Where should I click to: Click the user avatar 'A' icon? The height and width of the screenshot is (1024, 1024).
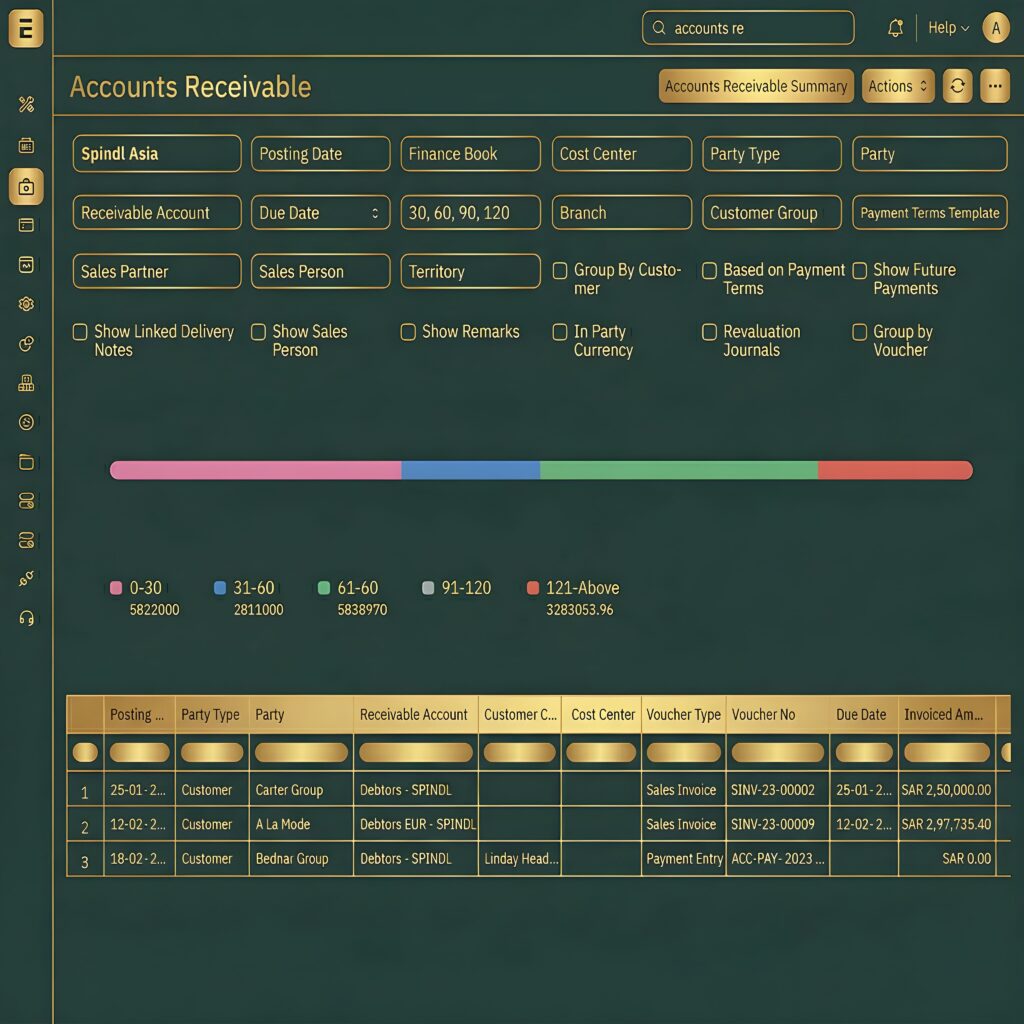coord(995,29)
